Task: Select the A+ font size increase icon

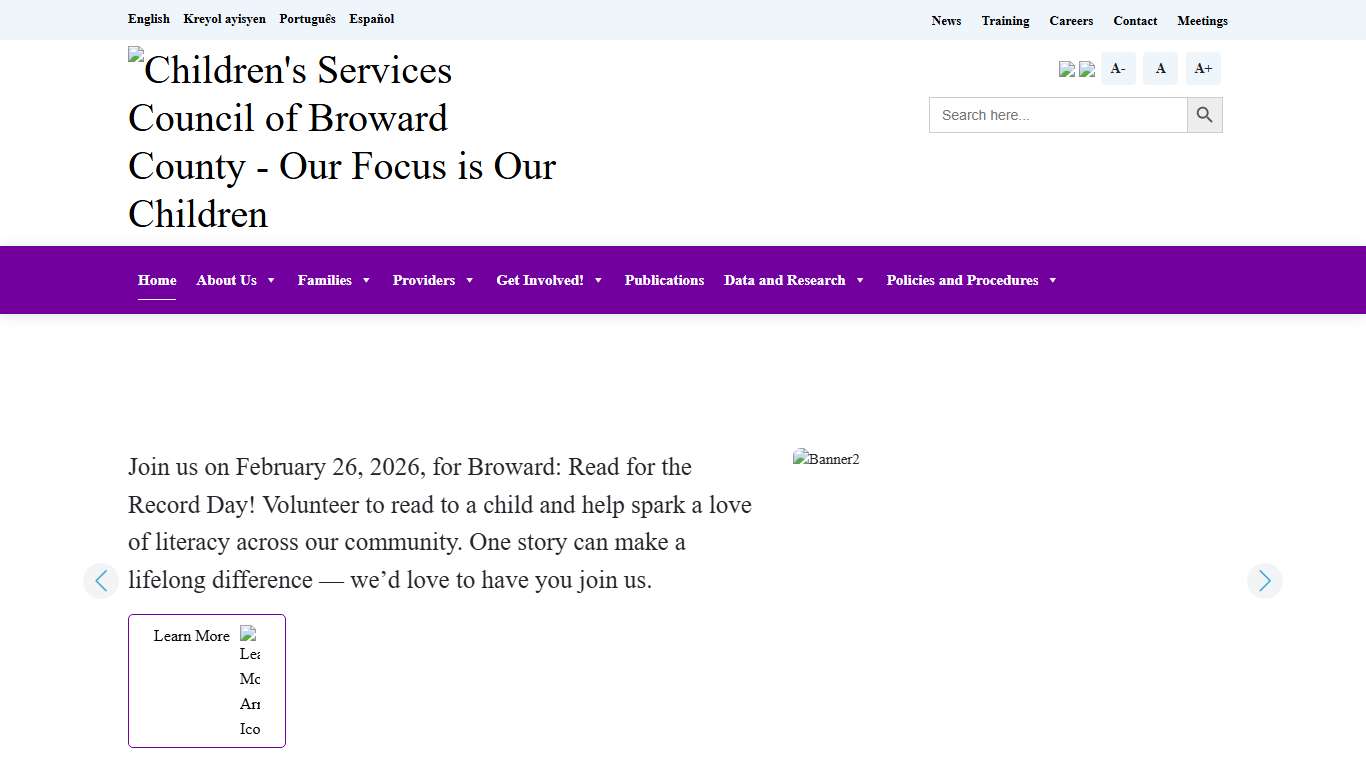Action: (x=1203, y=68)
